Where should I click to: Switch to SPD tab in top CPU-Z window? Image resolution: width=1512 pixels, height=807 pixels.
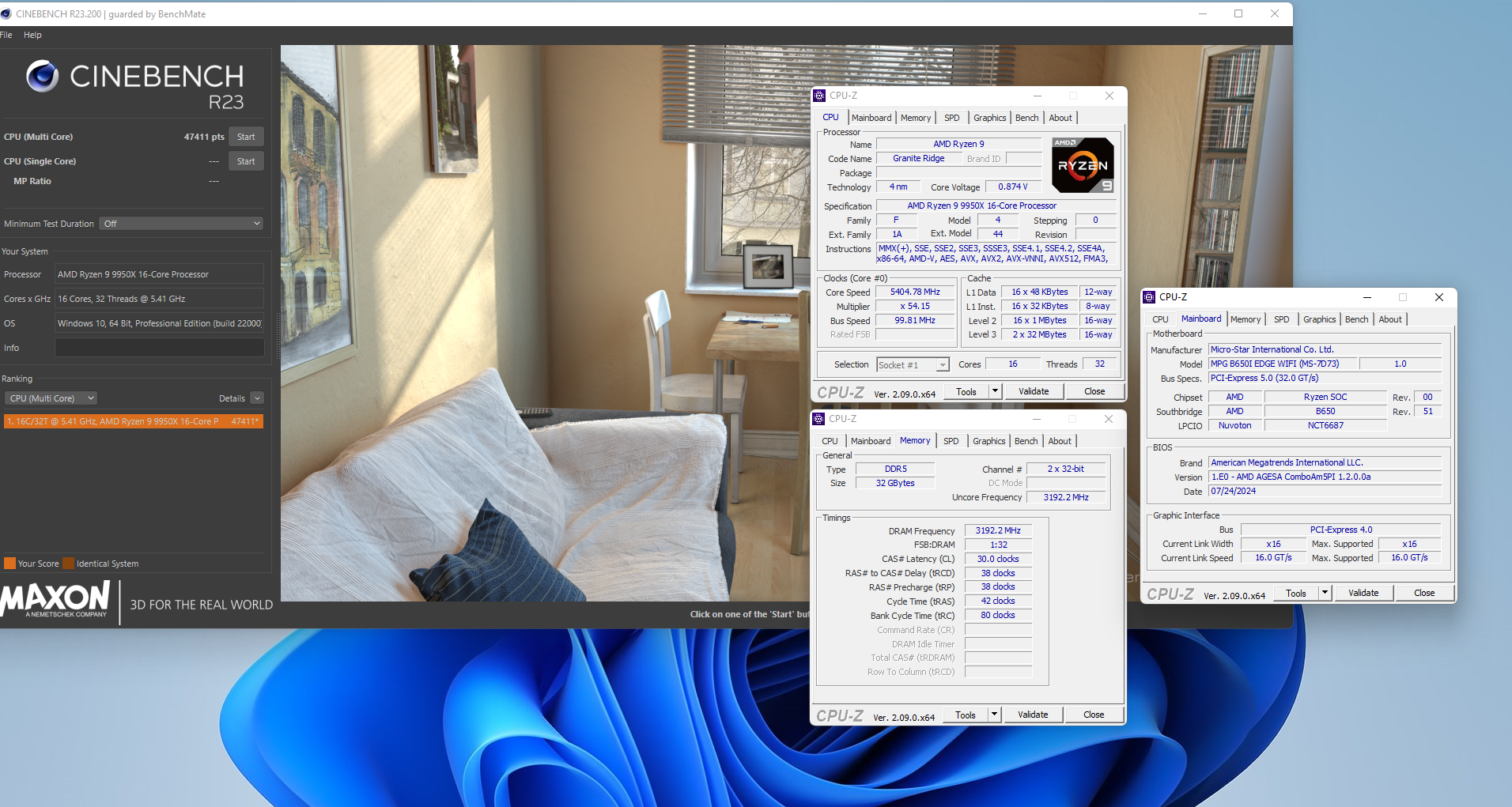point(951,118)
